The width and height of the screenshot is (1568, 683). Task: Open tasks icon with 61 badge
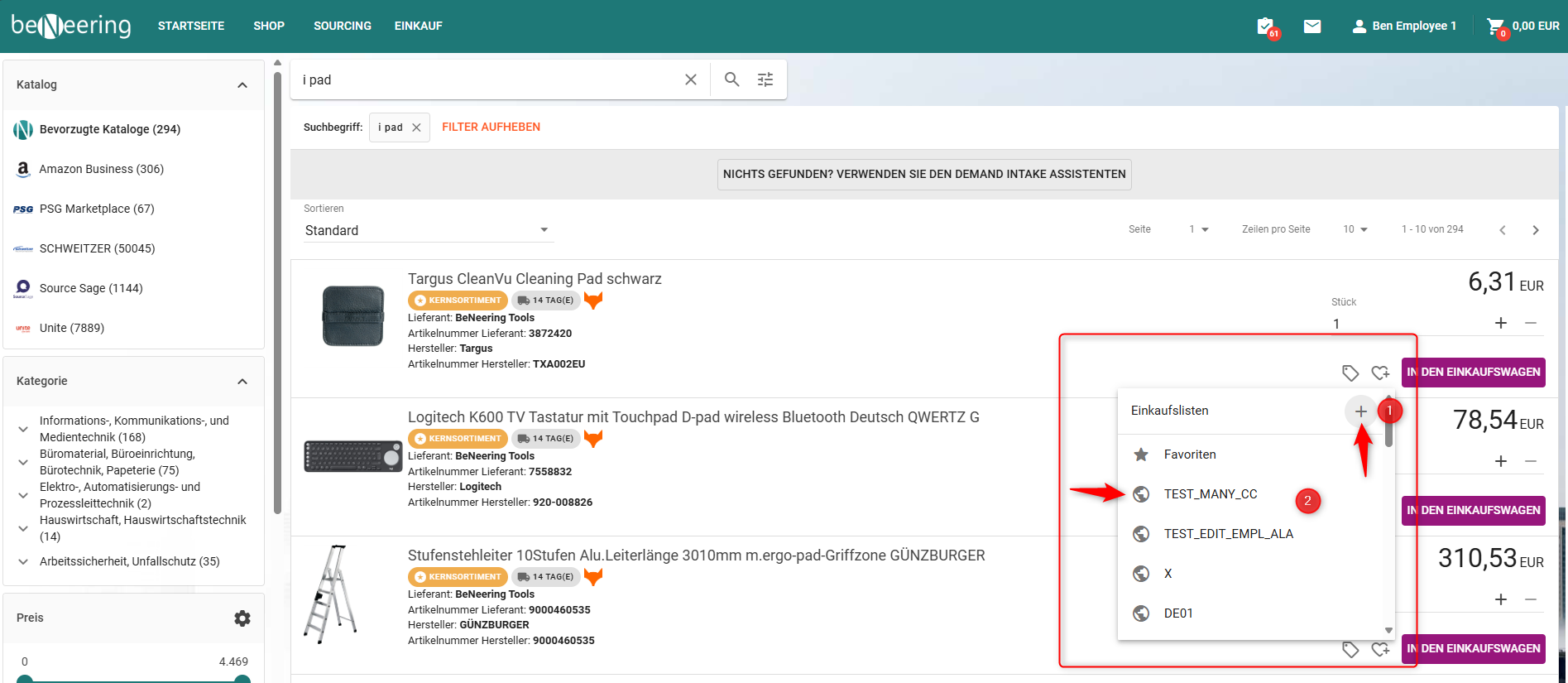click(x=1265, y=26)
